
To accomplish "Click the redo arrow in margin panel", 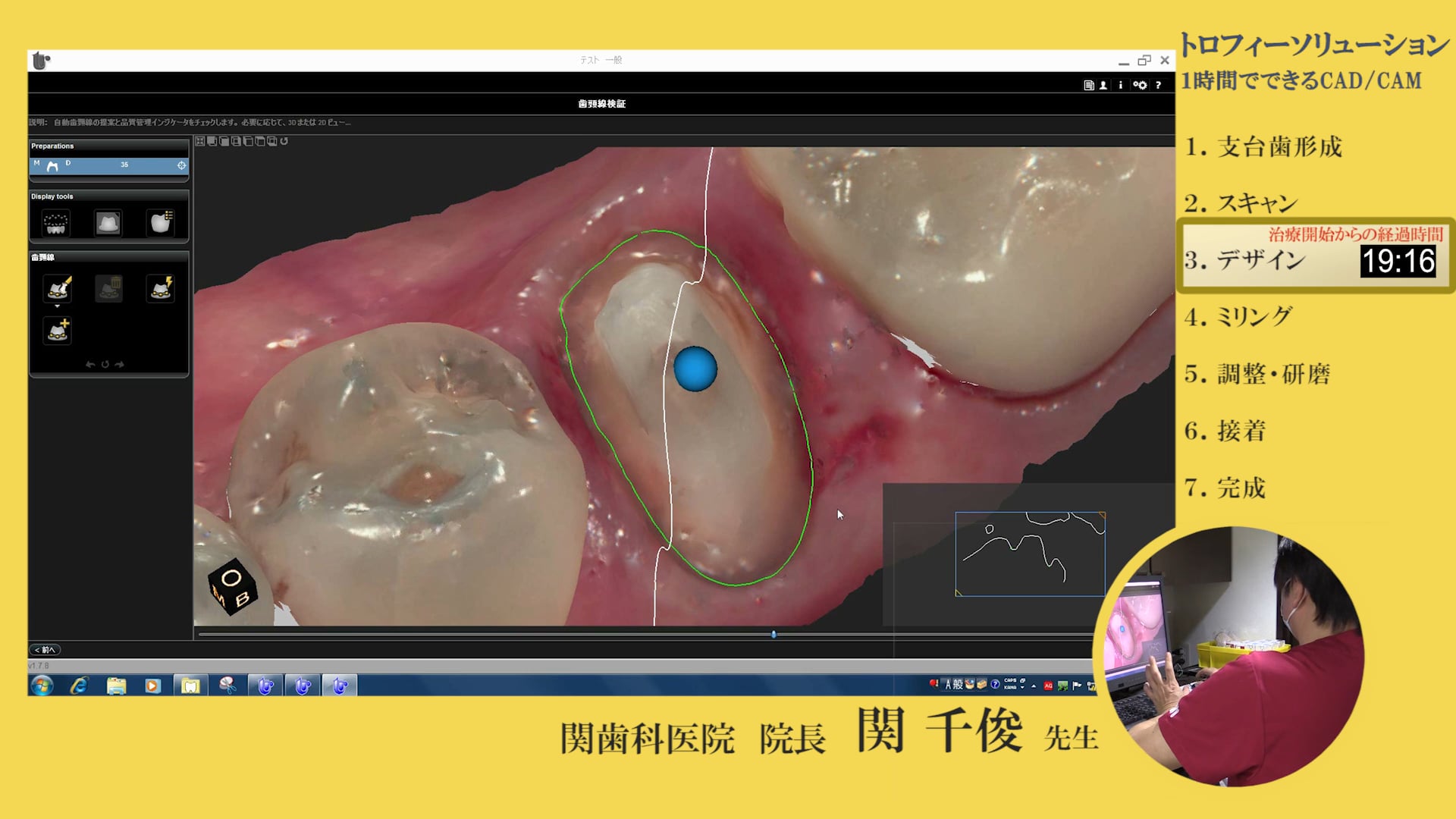I will [120, 365].
